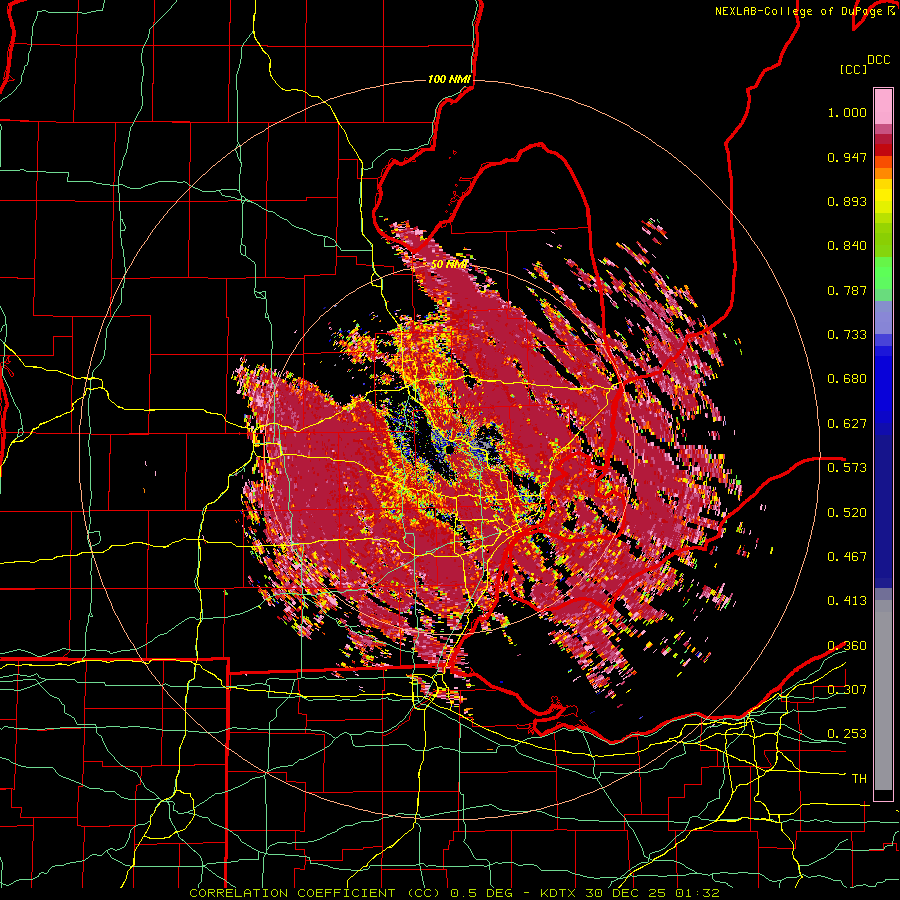Click the 0.840 legend value
This screenshot has height=900, width=900.
tap(847, 246)
